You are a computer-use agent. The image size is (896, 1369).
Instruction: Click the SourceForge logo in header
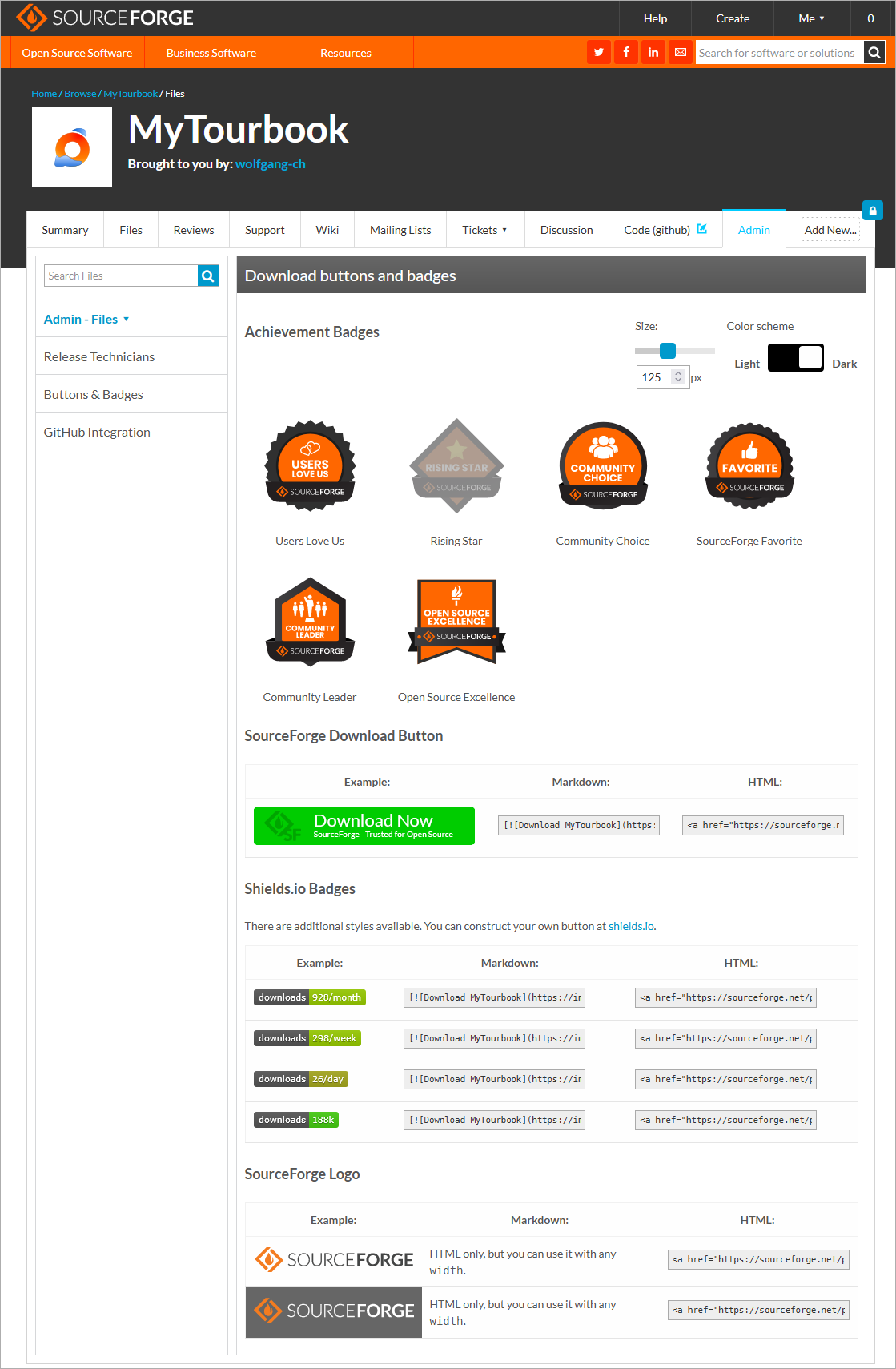(x=105, y=18)
